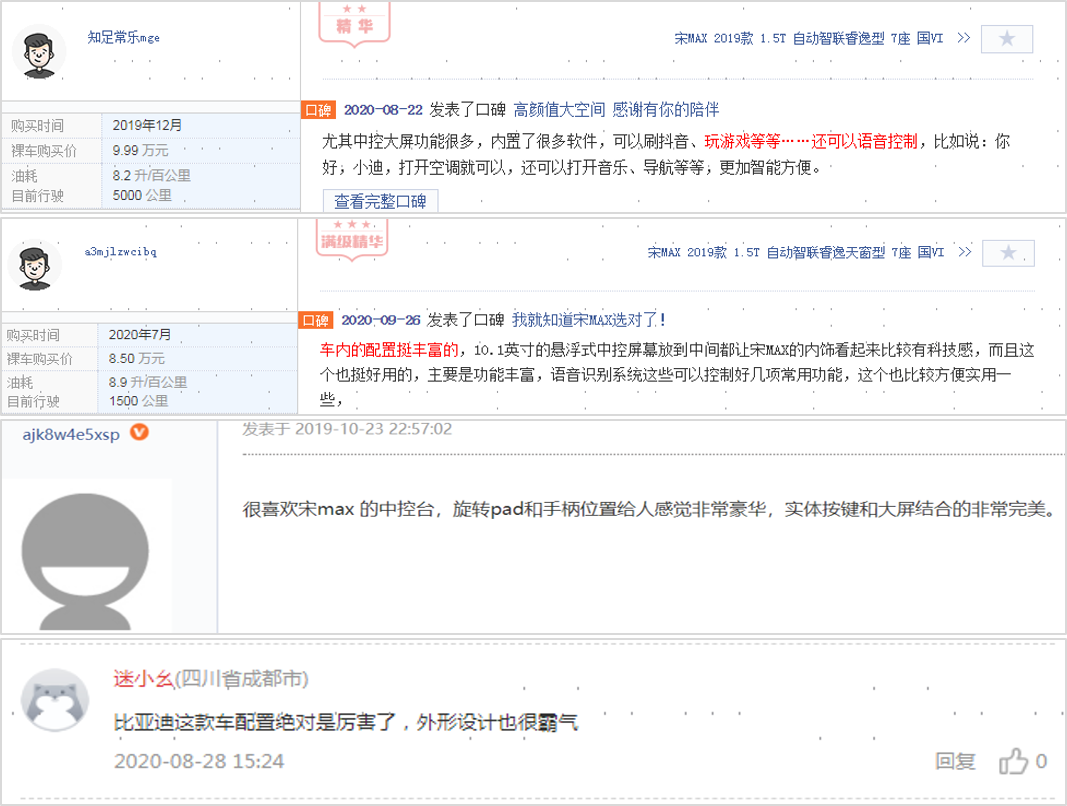The height and width of the screenshot is (806, 1067).
Task: Click the orange verified badge beside ajk8w4e5xsp
Action: coord(141,432)
